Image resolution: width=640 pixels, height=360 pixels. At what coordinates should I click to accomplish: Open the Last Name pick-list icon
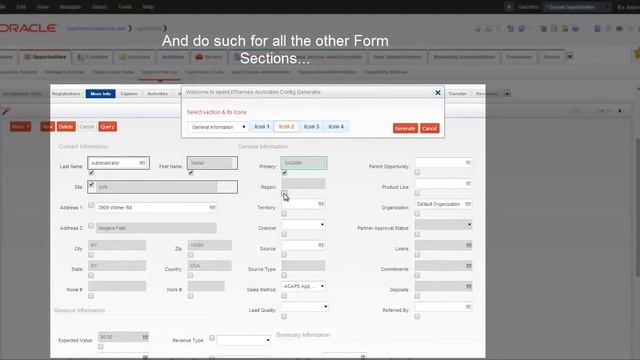click(142, 163)
